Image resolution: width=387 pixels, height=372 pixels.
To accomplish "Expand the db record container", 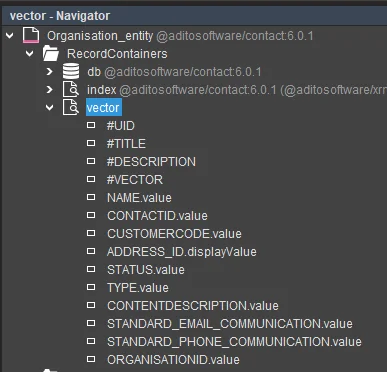I will tap(50, 71).
